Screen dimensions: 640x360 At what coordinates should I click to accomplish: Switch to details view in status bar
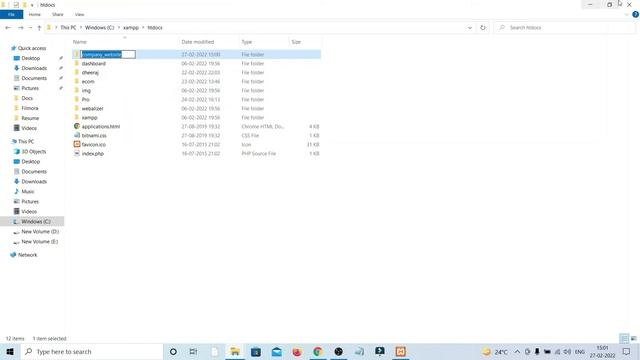[x=624, y=338]
